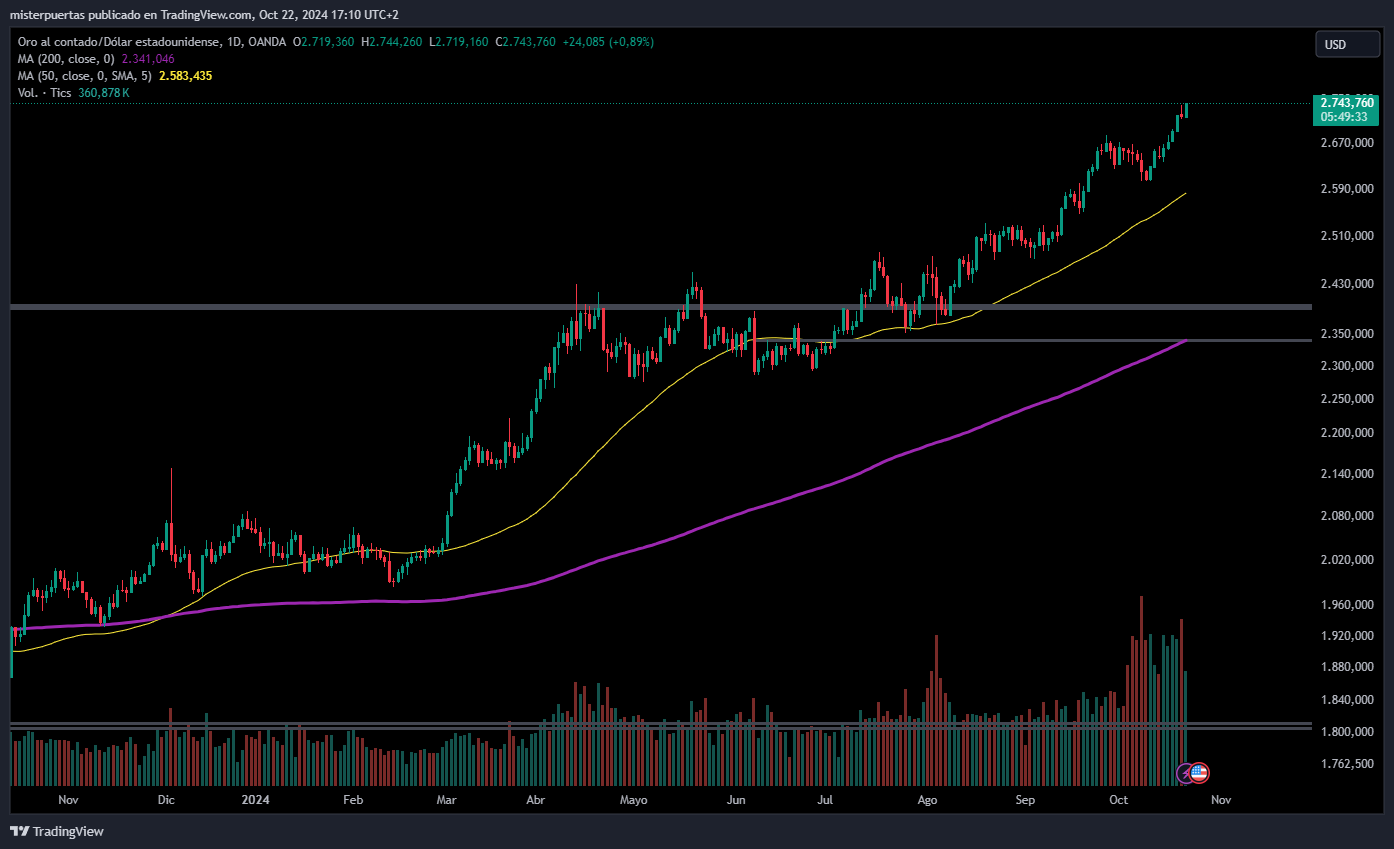Click the 1.800,000 price axis label
Screen dimensions: 1394x849
point(1348,732)
